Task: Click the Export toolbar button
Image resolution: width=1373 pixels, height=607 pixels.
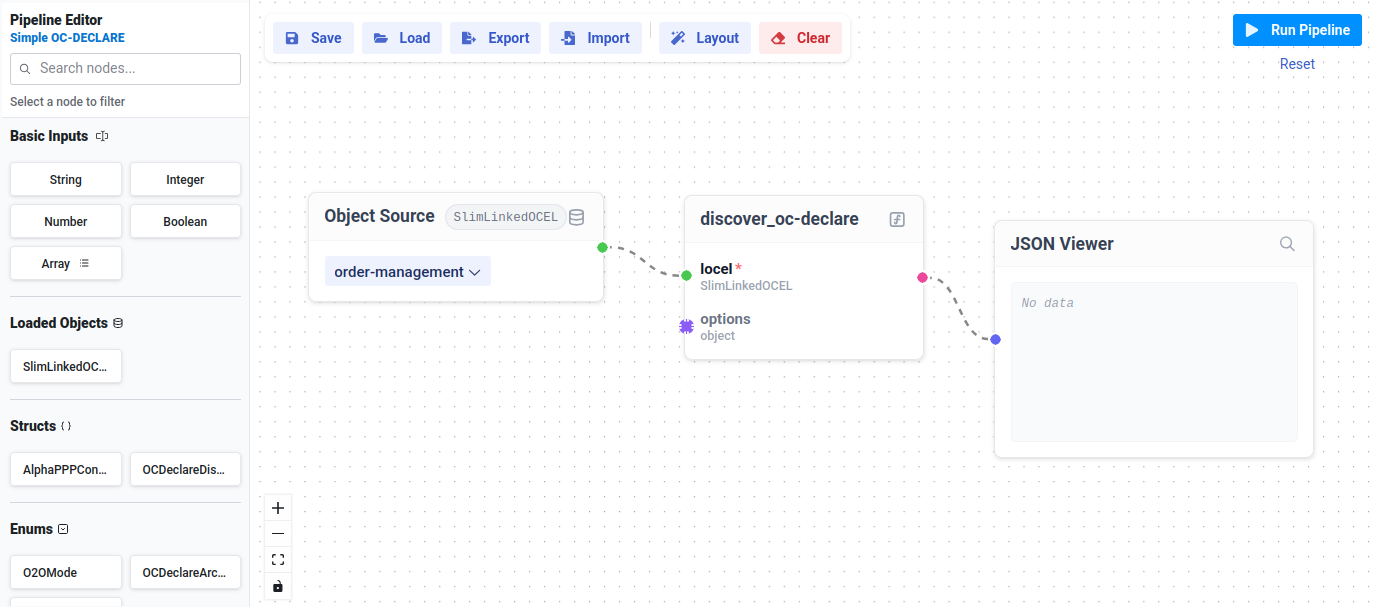Action: 496,38
